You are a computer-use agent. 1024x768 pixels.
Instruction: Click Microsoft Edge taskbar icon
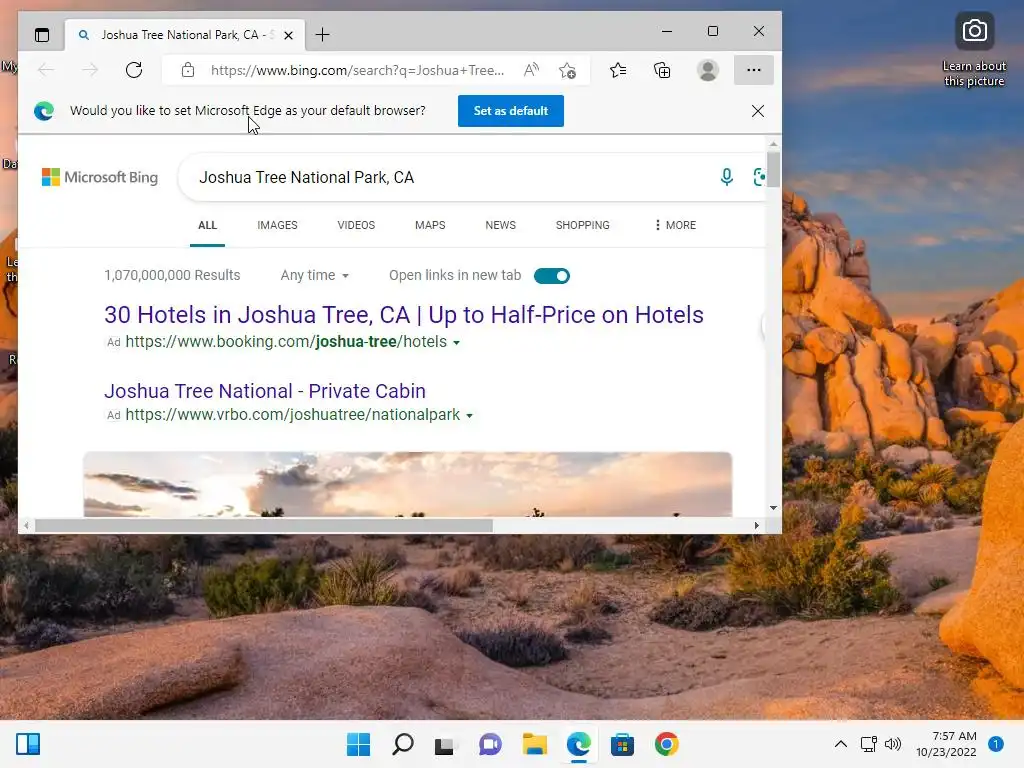pyautogui.click(x=579, y=744)
